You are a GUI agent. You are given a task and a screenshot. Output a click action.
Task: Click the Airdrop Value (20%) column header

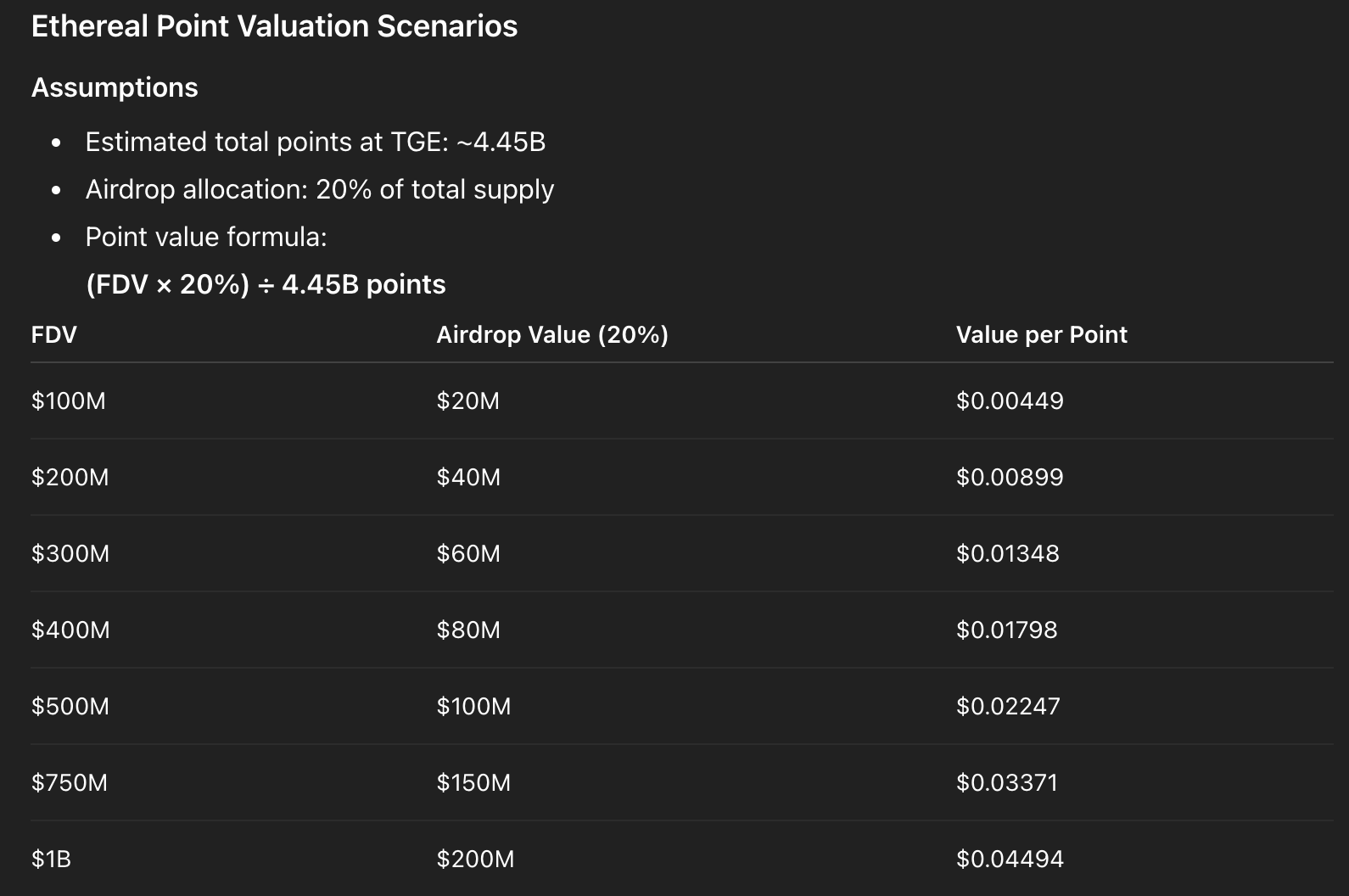551,334
